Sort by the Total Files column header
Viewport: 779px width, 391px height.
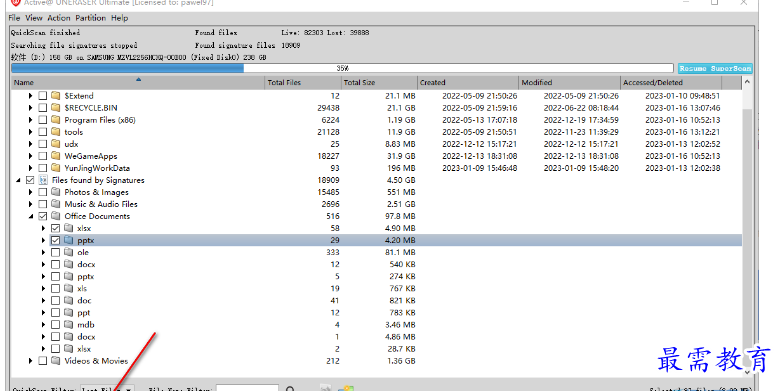tap(303, 82)
